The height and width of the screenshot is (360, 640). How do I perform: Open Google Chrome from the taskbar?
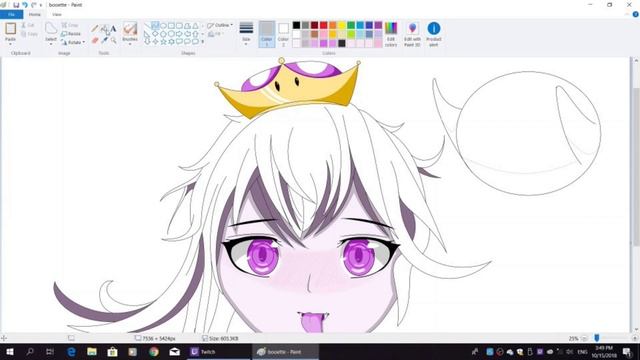click(154, 351)
